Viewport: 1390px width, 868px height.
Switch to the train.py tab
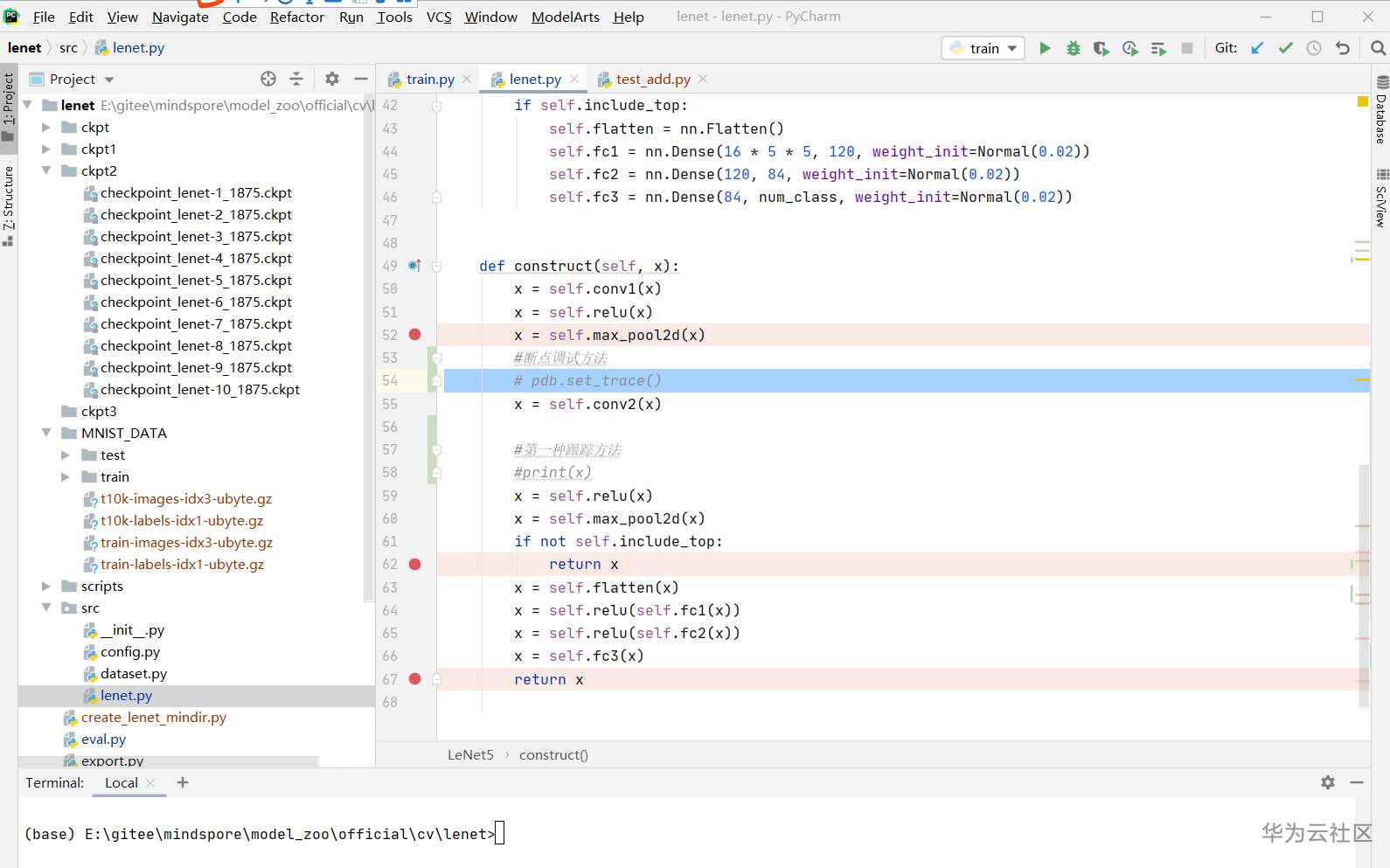pyautogui.click(x=429, y=80)
